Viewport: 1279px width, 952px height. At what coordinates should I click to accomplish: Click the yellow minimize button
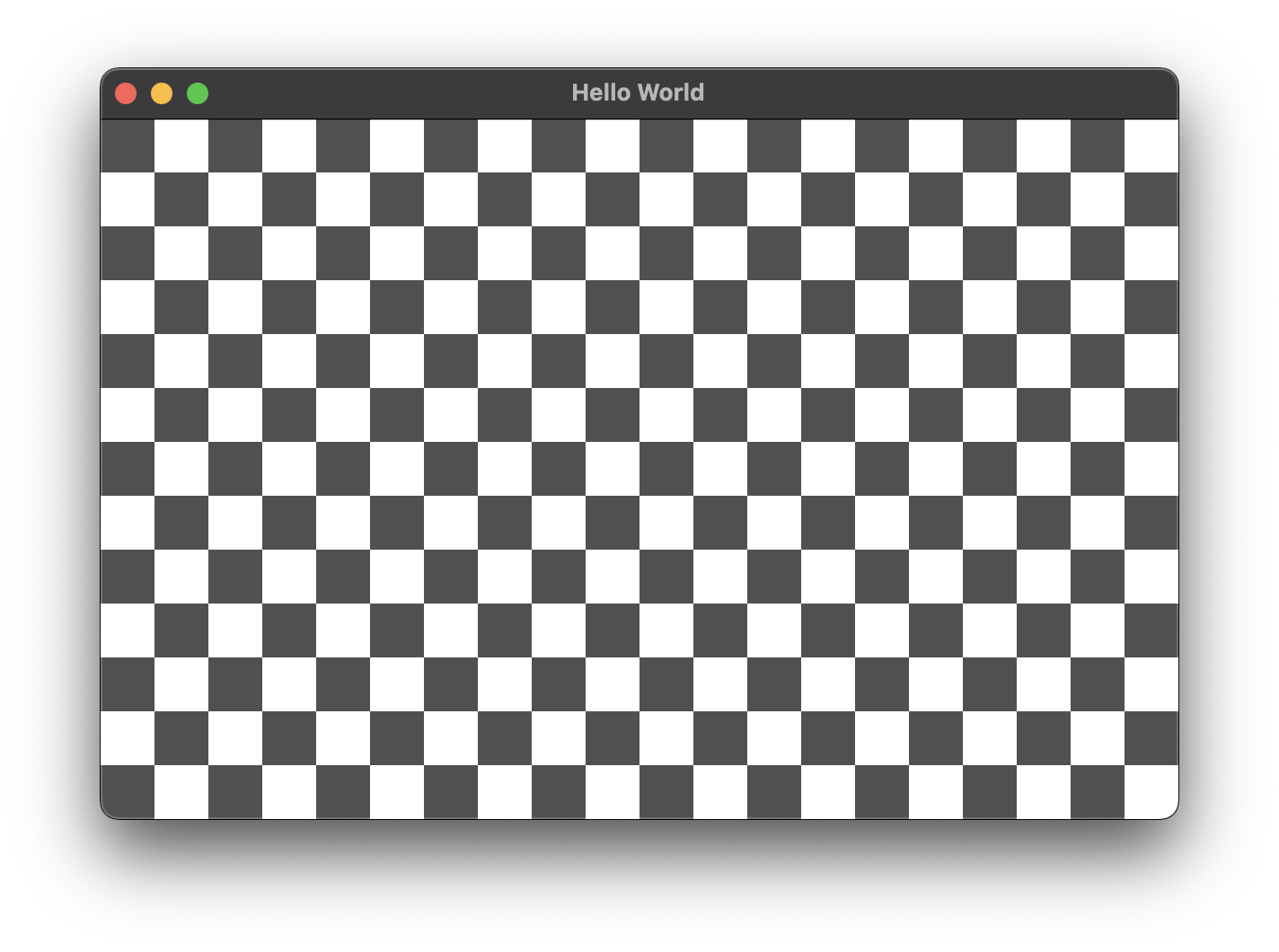click(x=162, y=93)
